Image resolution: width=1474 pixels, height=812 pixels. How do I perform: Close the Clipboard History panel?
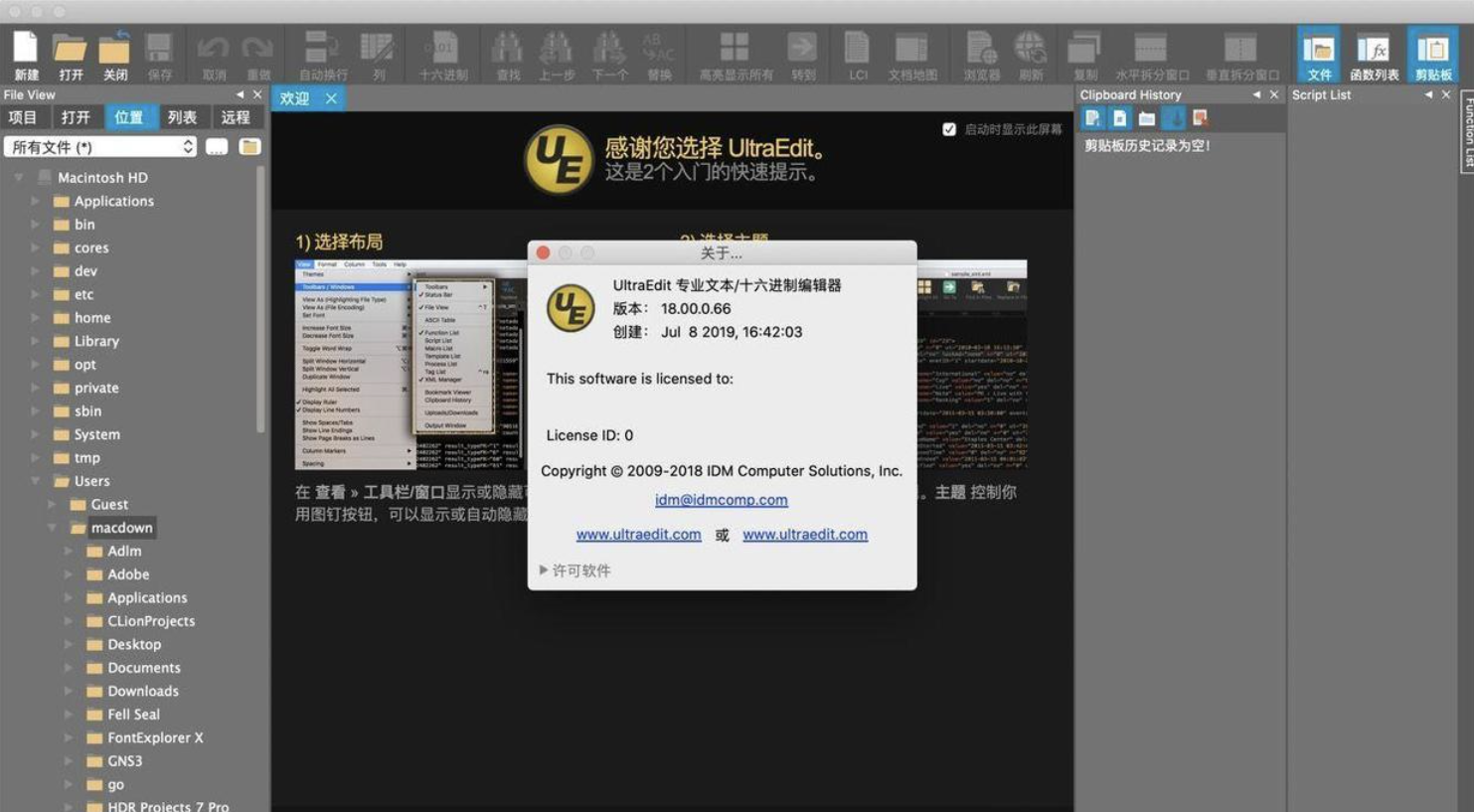coord(1274,94)
